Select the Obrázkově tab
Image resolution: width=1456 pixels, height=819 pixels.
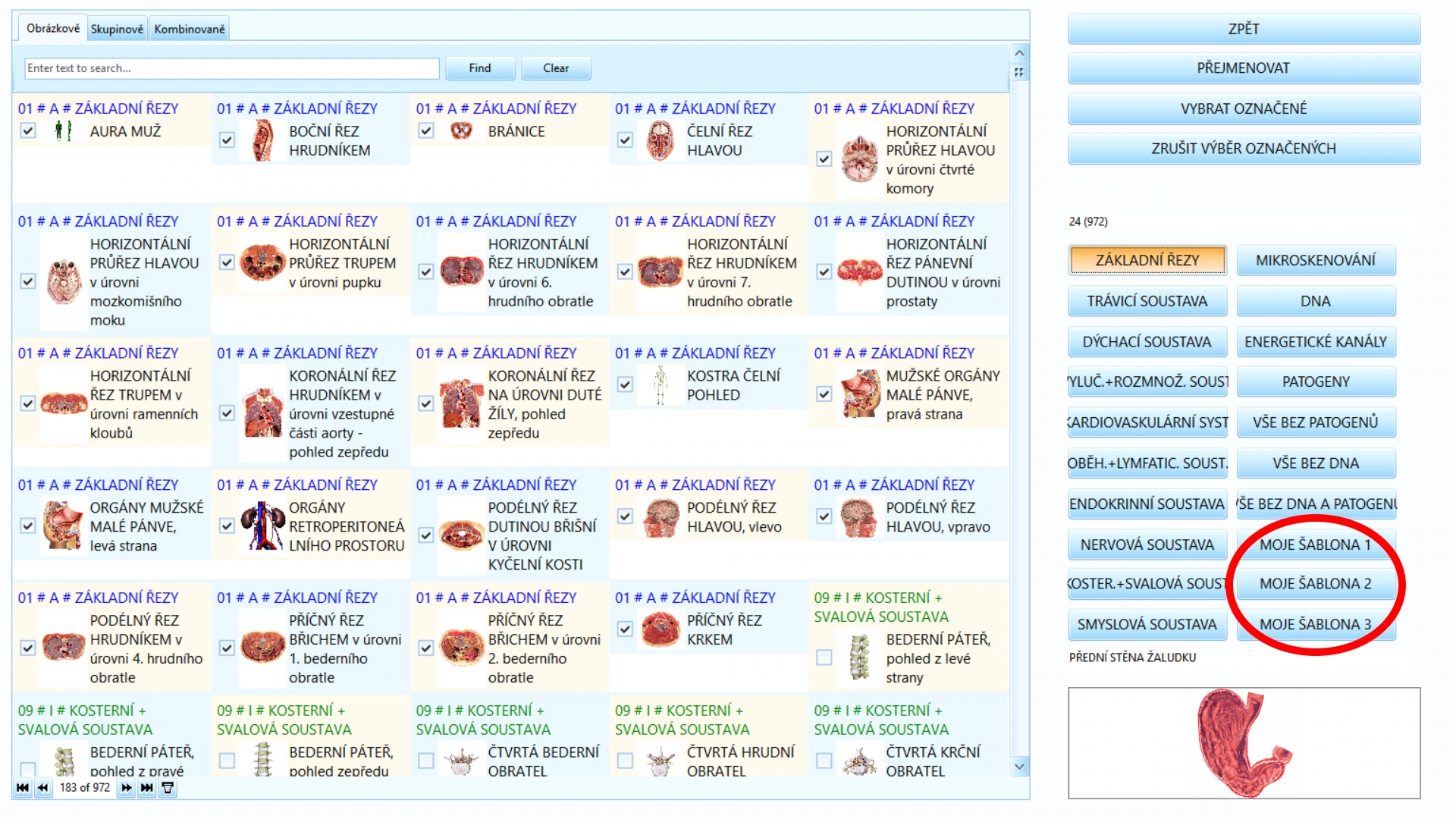[52, 28]
